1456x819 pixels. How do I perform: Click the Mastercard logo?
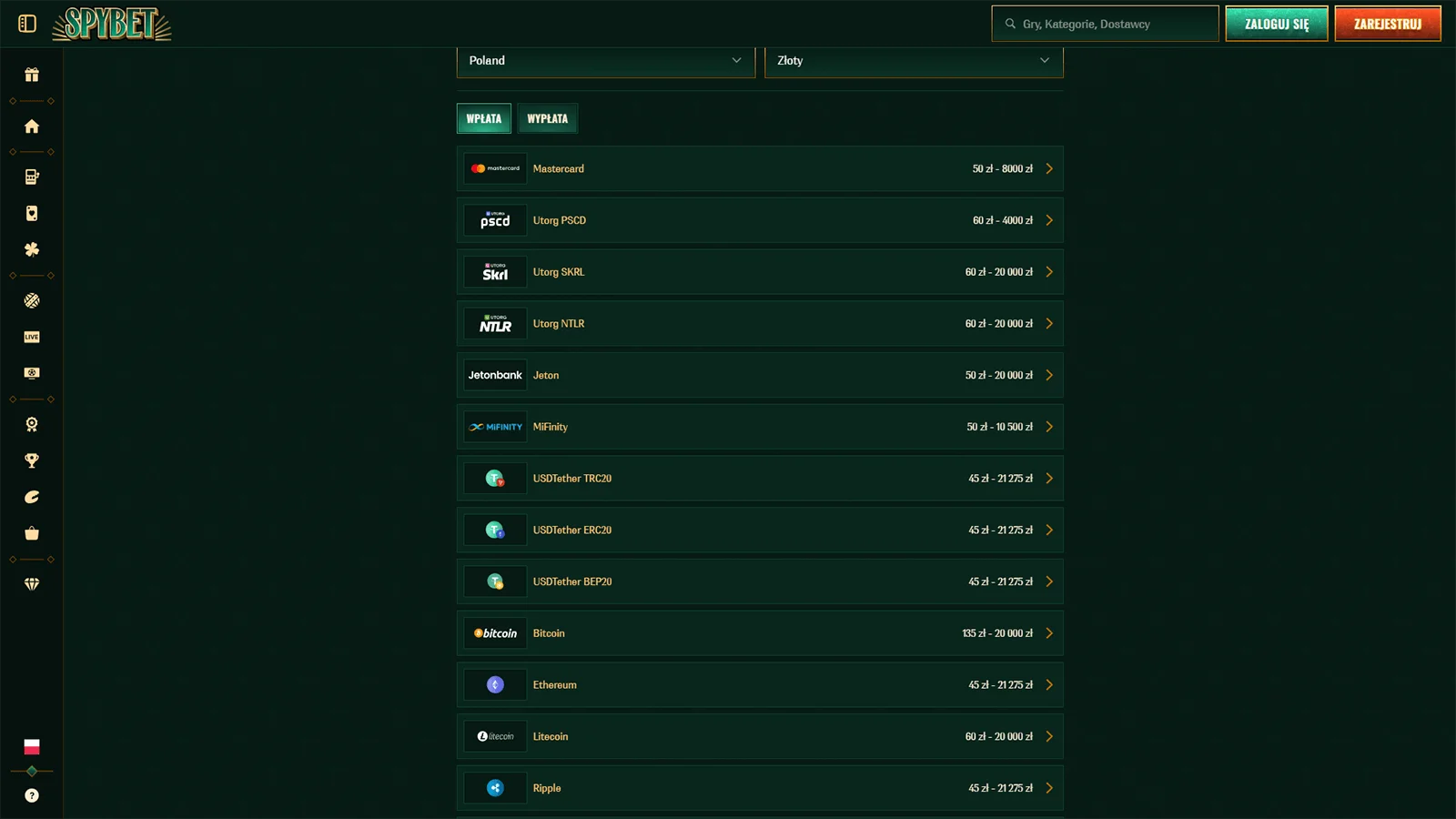(495, 168)
